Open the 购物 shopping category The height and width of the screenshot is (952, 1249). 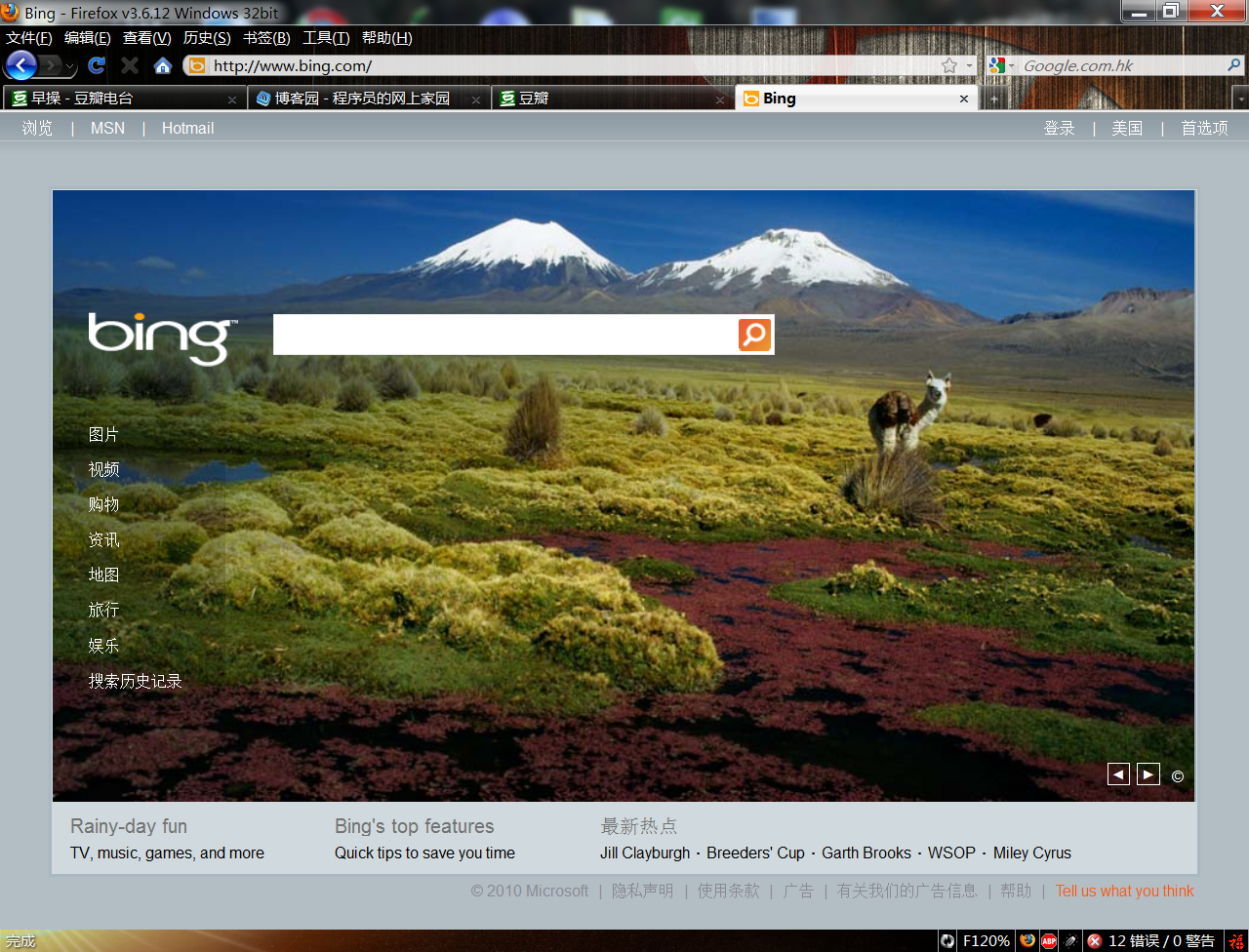[x=103, y=504]
